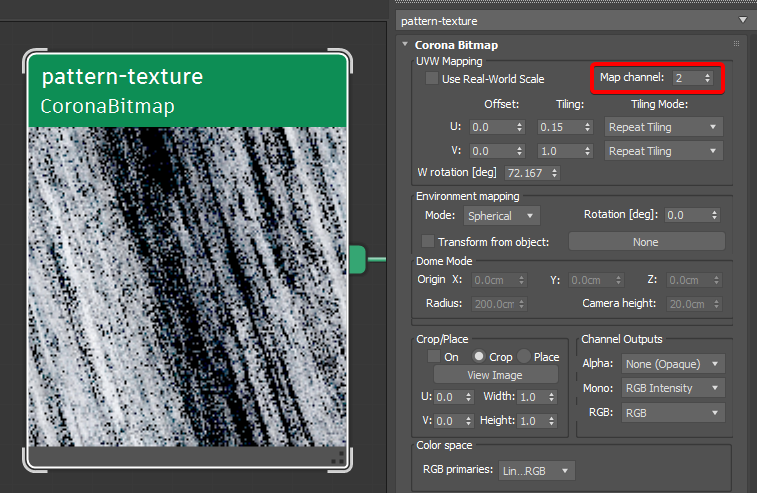This screenshot has height=493, width=757.
Task: Open the Environment Mode Spherical dropdown
Action: coord(500,215)
